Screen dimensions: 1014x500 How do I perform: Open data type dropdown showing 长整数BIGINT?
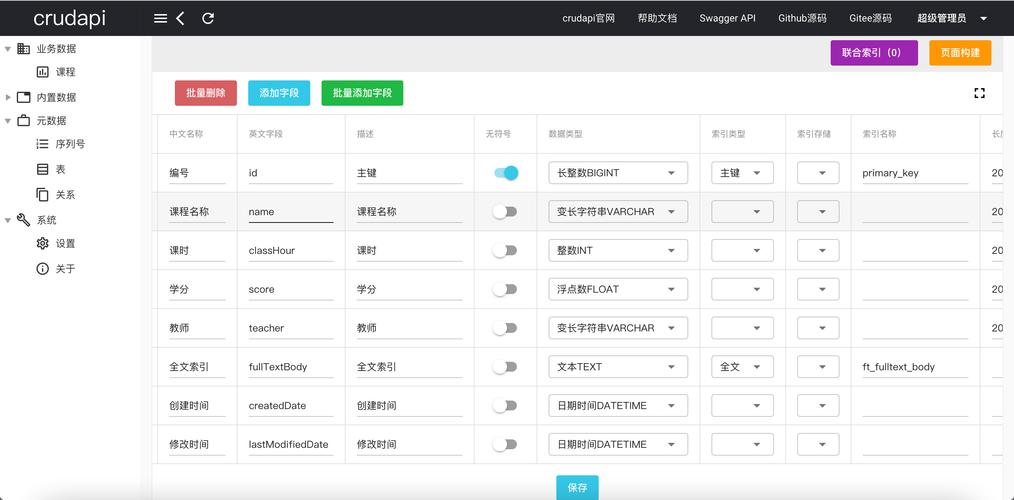[617, 173]
